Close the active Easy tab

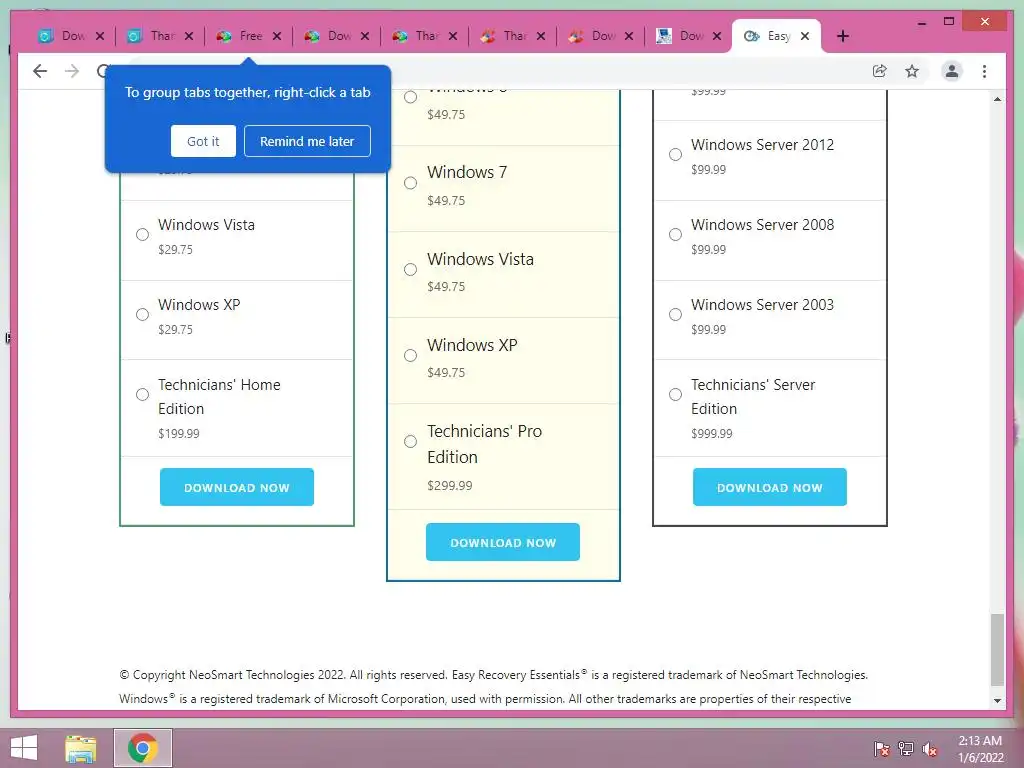click(x=805, y=36)
